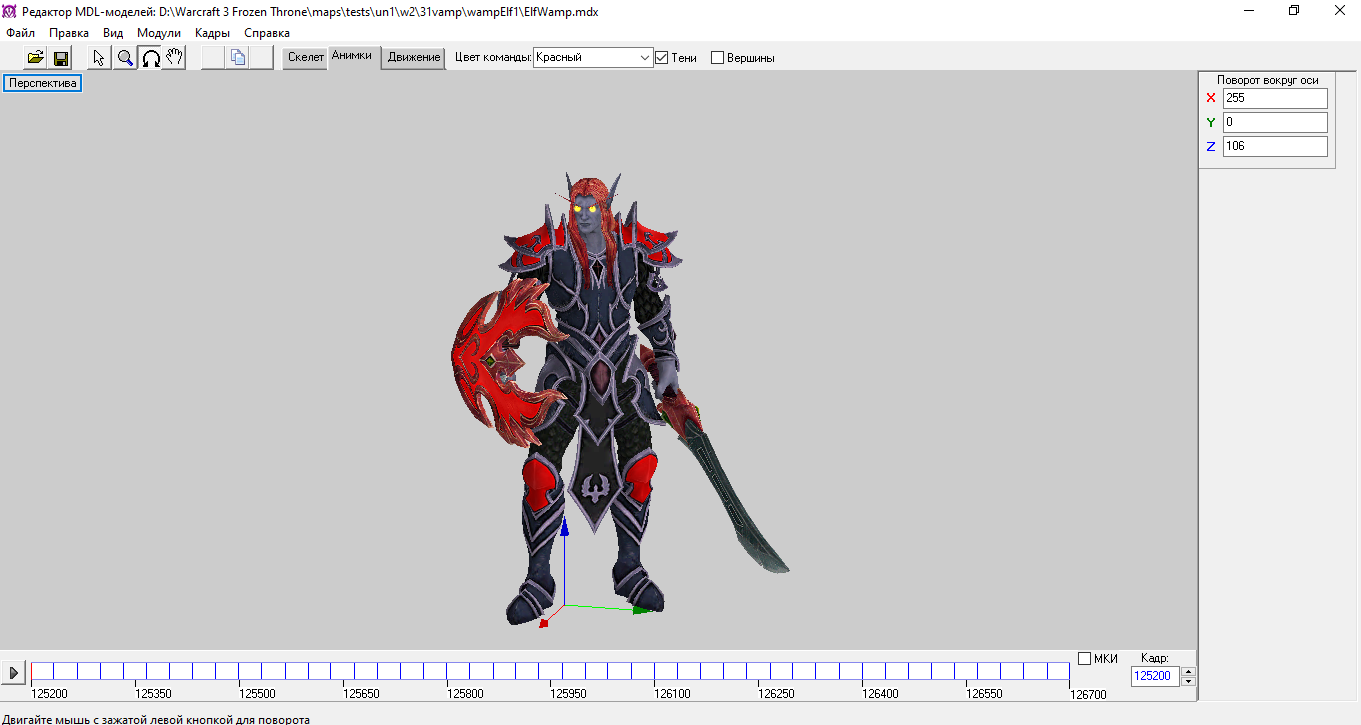Select the hand pan tool

[x=175, y=58]
